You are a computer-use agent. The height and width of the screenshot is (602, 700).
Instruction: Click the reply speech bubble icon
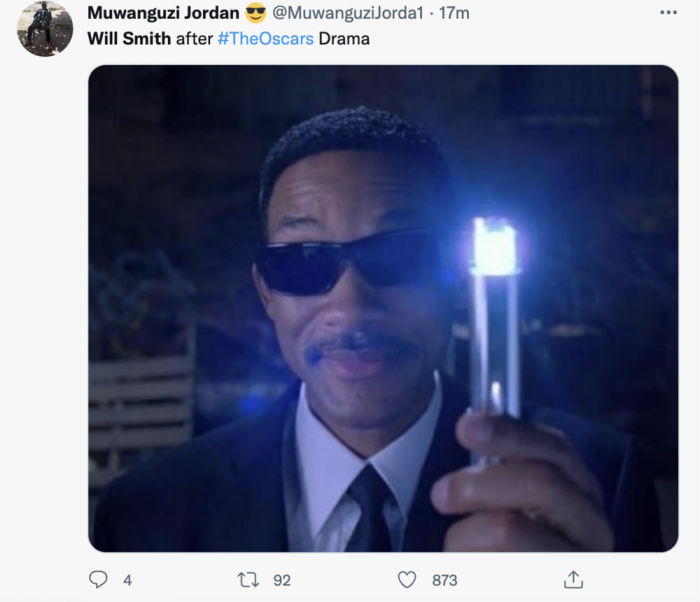98,580
